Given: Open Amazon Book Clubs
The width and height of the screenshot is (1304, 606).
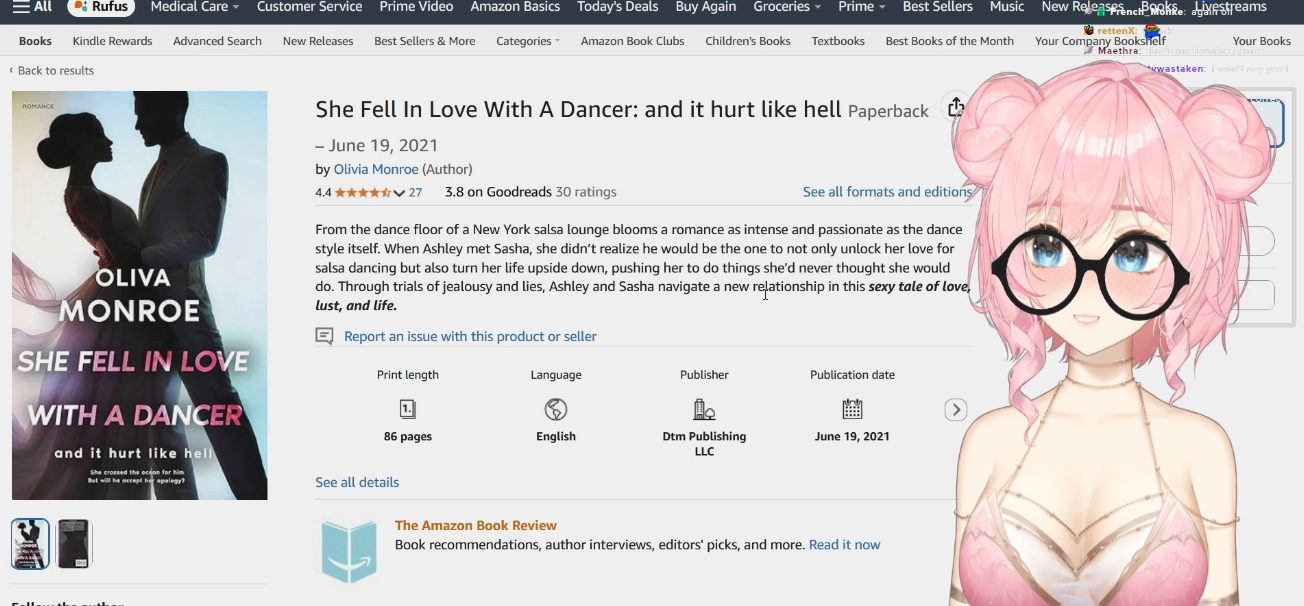Looking at the screenshot, I should pyautogui.click(x=633, y=41).
